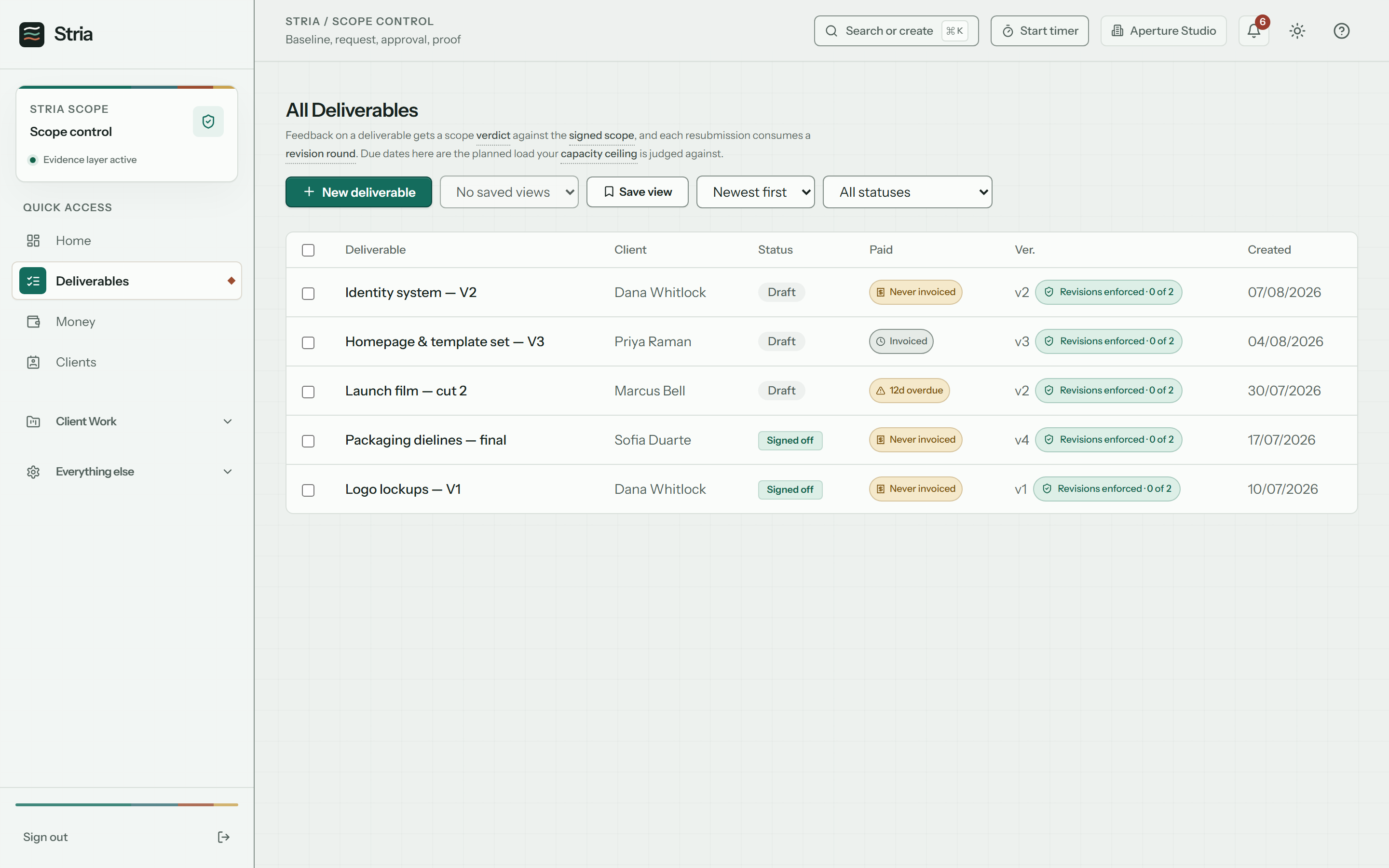This screenshot has width=1389, height=868.
Task: Open Launch film — cut 2 deliverable
Action: [x=406, y=391]
